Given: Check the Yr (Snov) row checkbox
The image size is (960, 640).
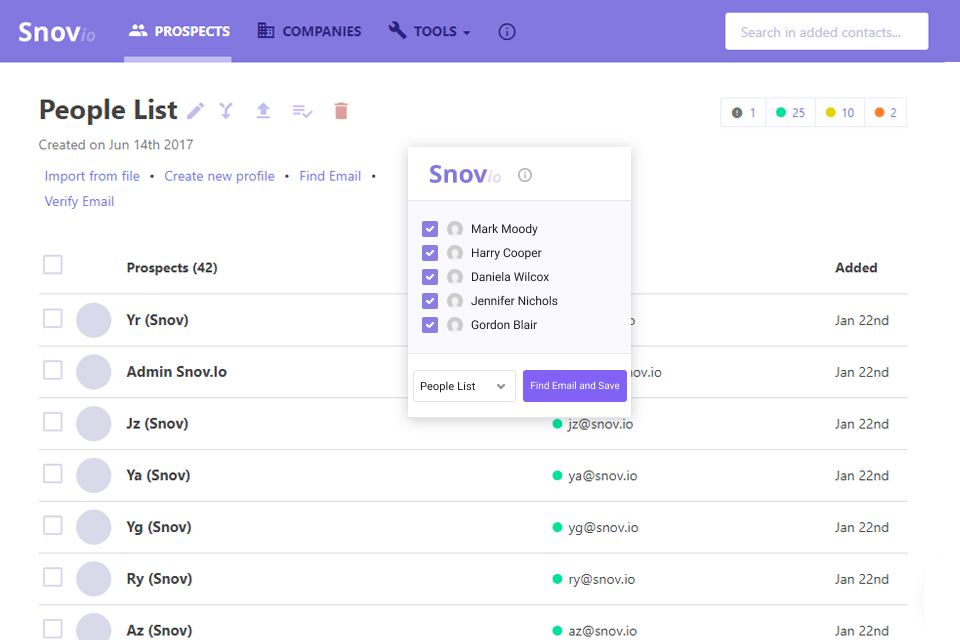Looking at the screenshot, I should pyautogui.click(x=53, y=318).
